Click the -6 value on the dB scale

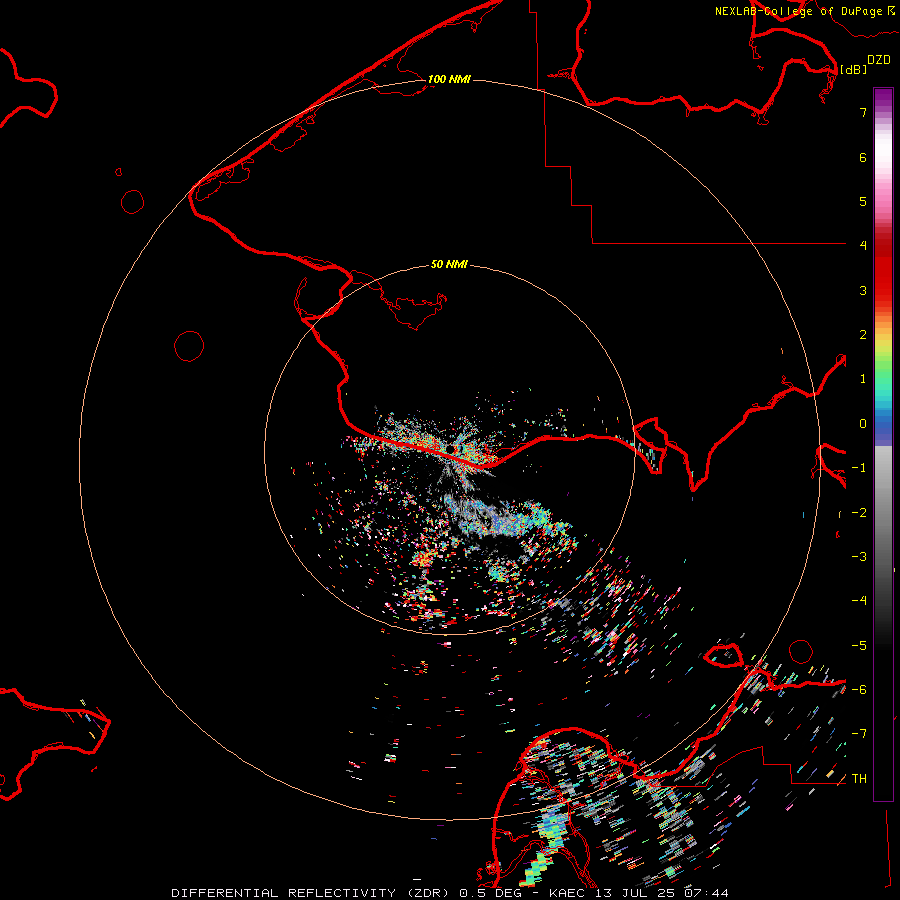click(x=859, y=689)
